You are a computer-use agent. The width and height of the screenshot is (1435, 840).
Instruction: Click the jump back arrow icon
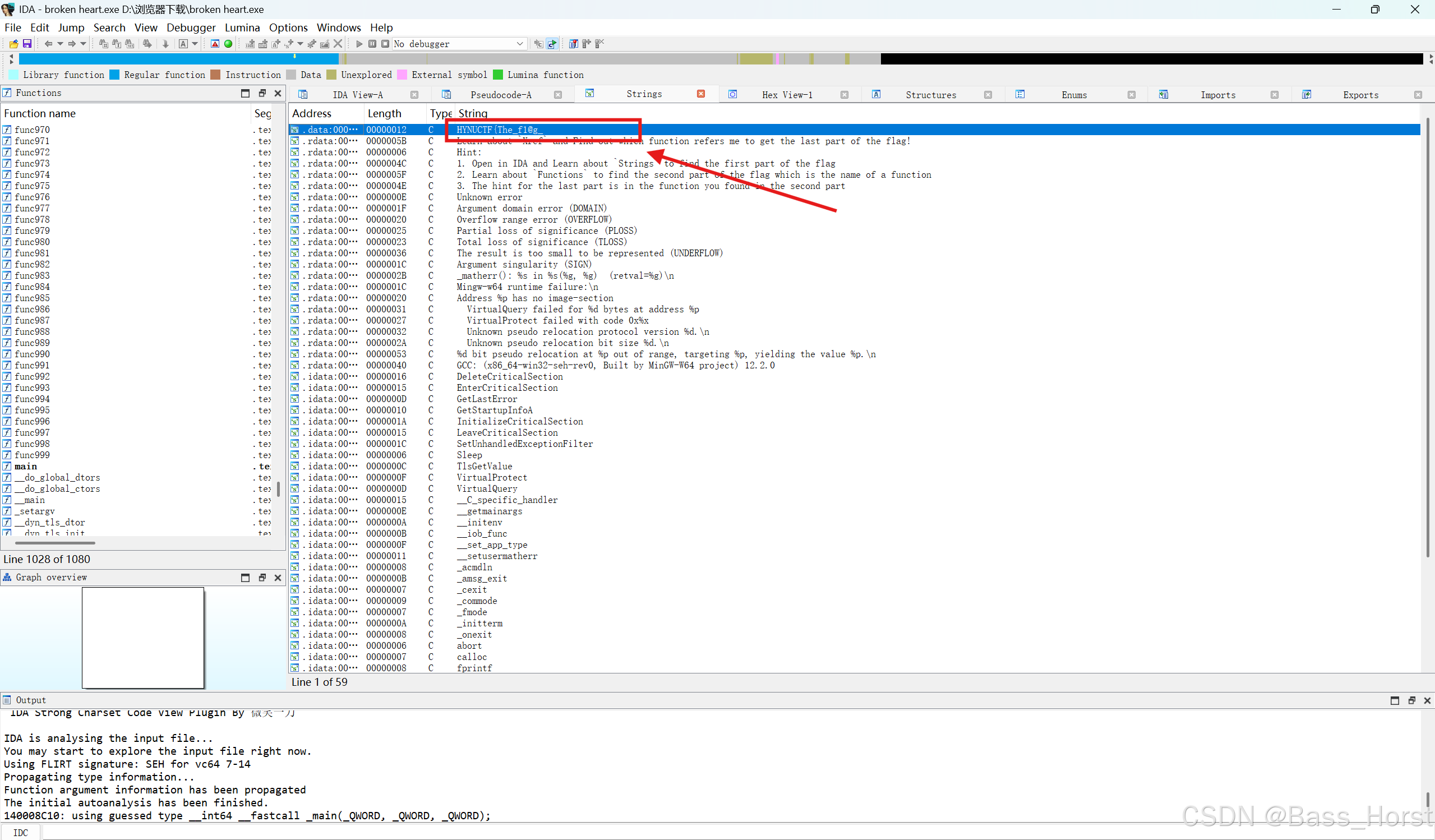48,44
